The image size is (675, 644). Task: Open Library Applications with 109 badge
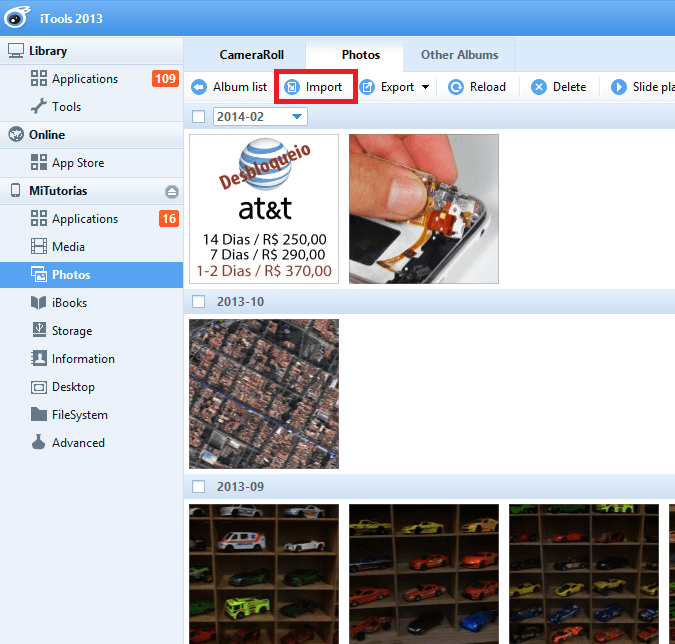[84, 79]
